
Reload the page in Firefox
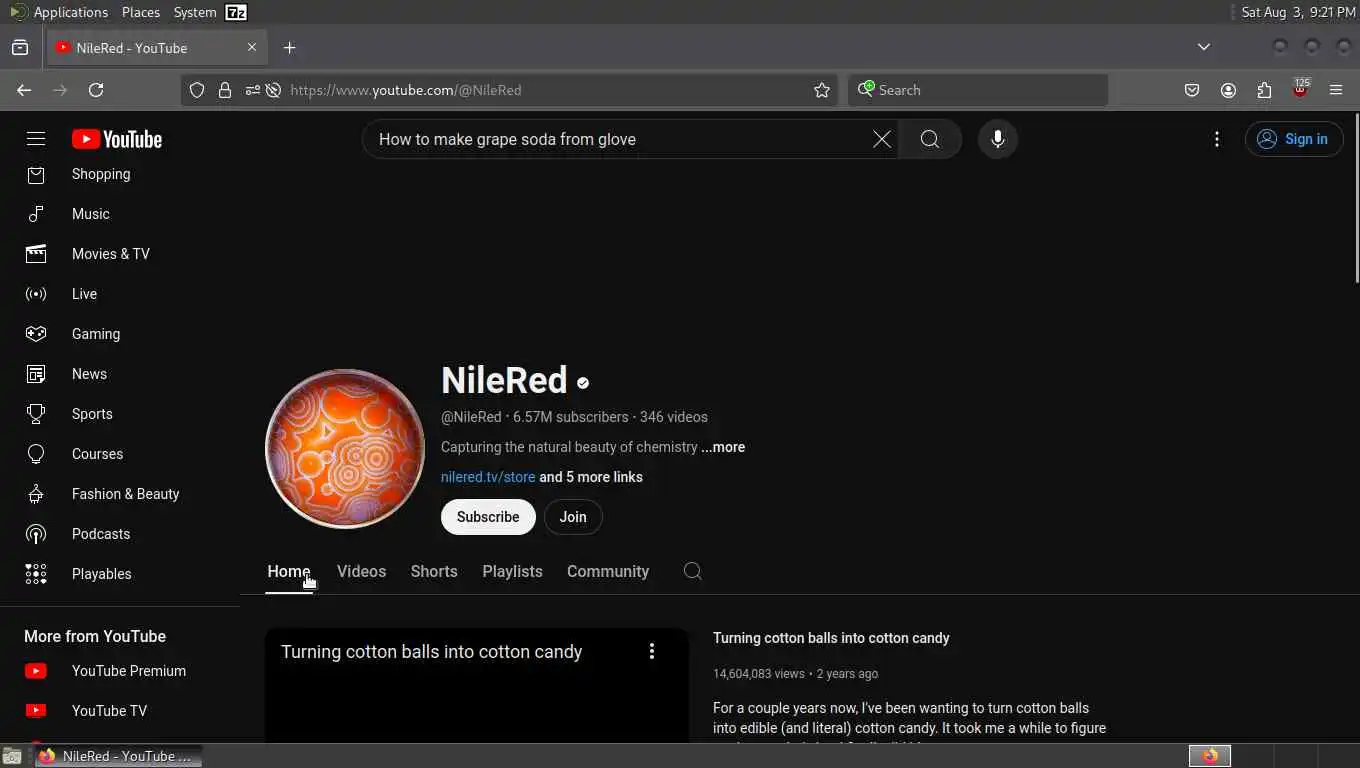96,90
